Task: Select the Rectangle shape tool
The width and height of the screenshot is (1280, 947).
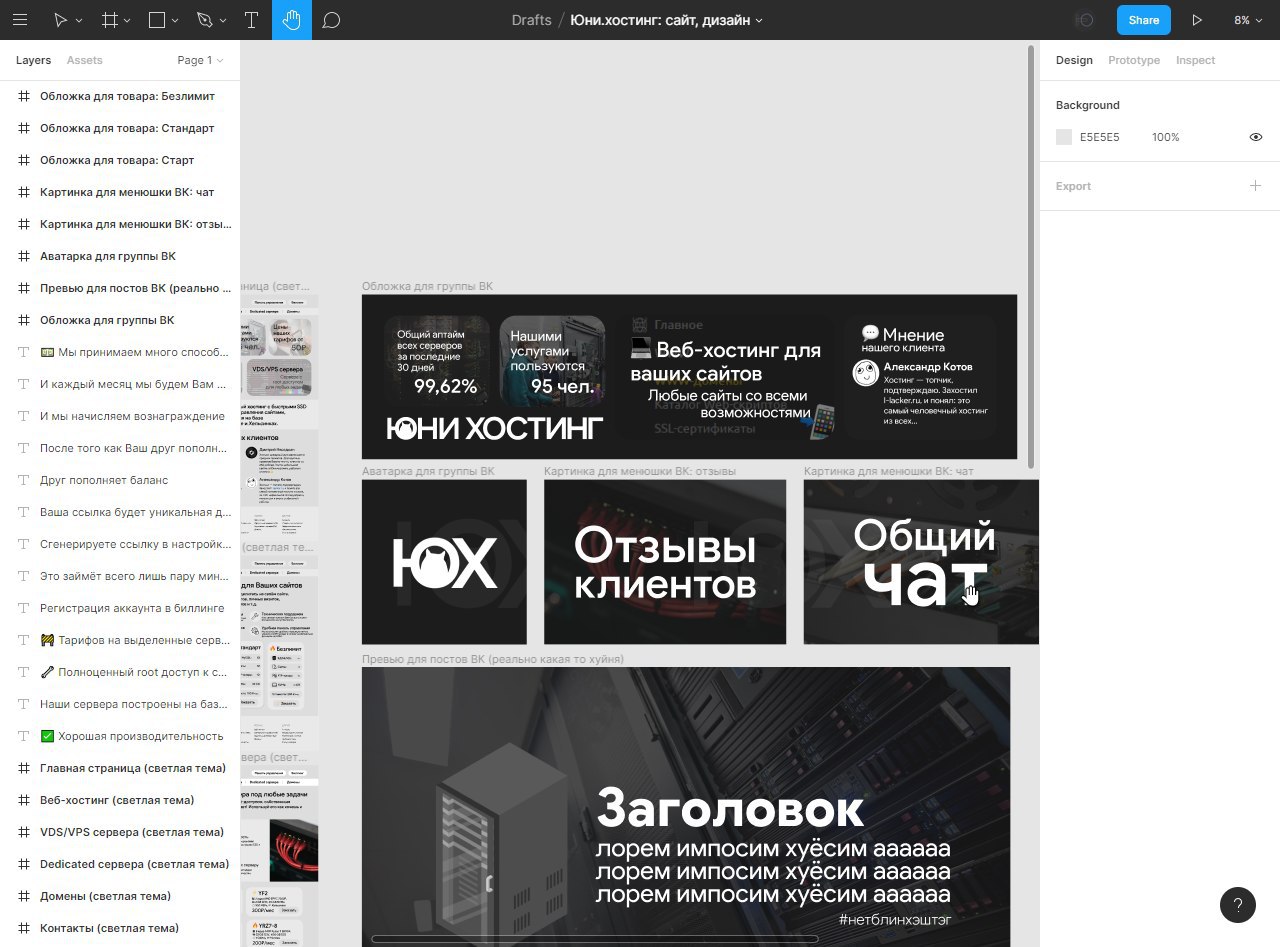Action: [x=157, y=20]
